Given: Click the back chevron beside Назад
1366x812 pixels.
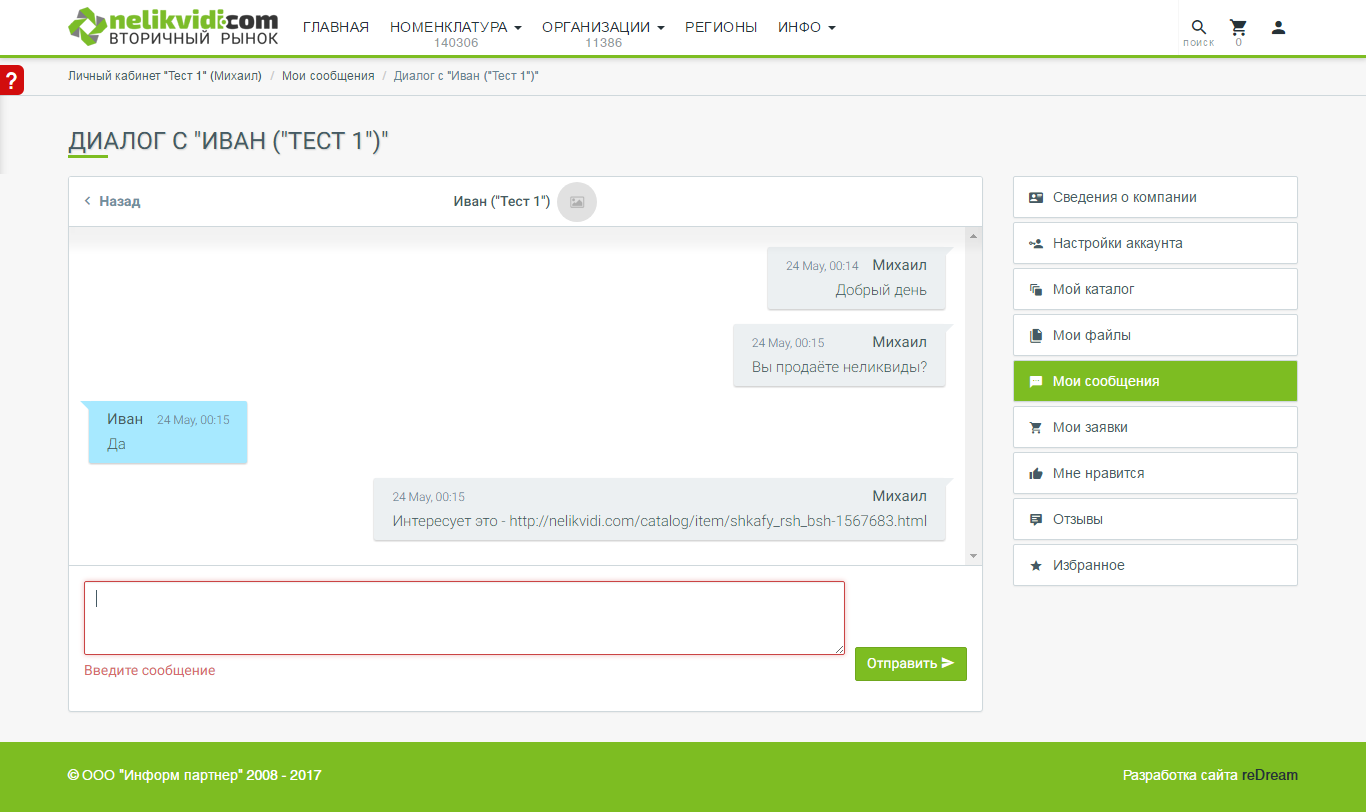Looking at the screenshot, I should pos(88,201).
